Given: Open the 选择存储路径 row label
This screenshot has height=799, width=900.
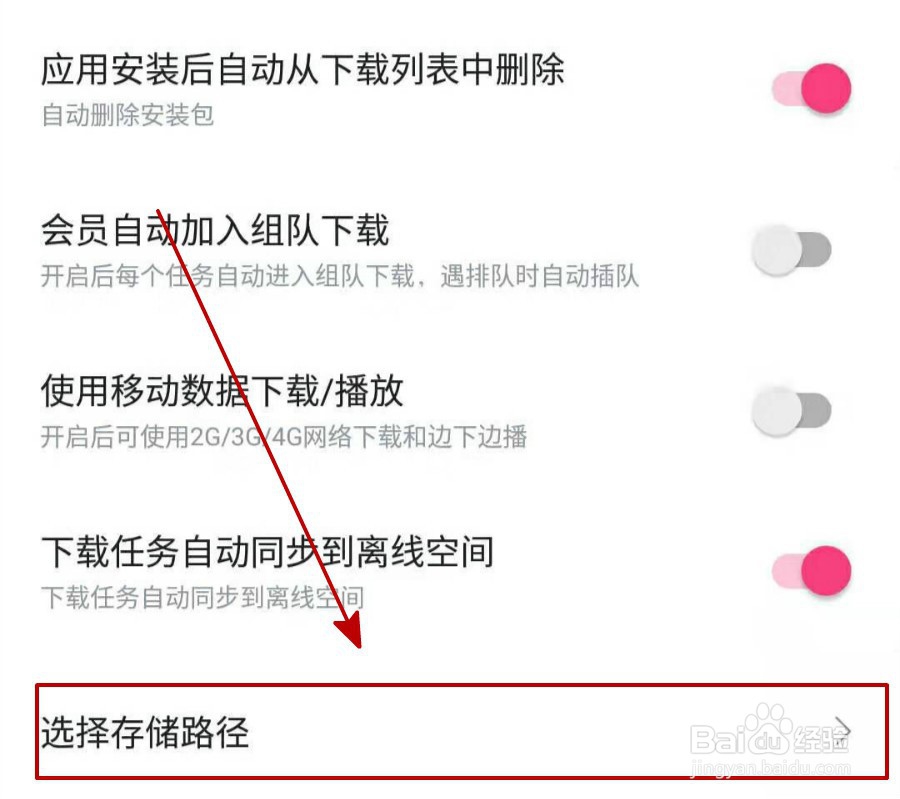Looking at the screenshot, I should [x=145, y=732].
